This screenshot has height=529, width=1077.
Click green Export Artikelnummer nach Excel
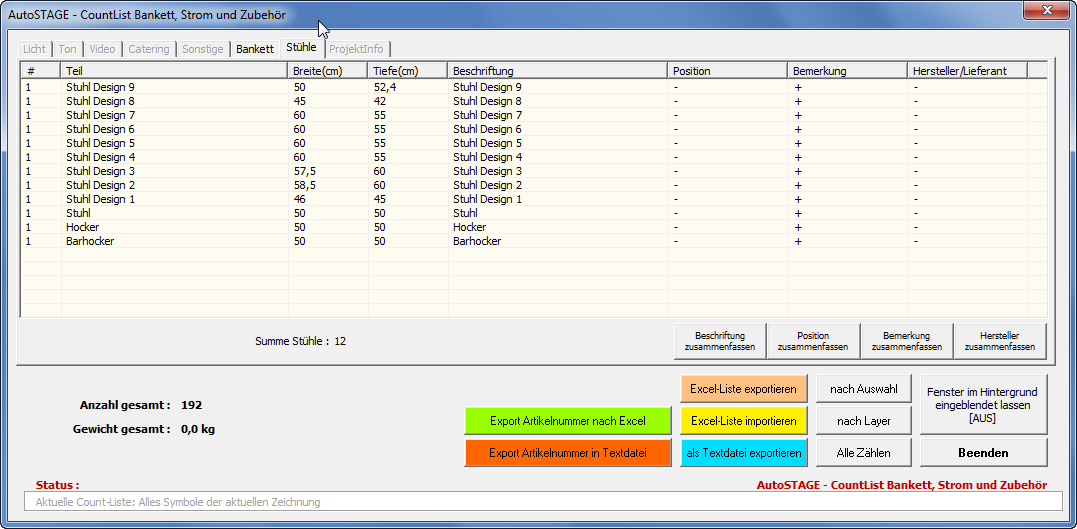tap(567, 421)
